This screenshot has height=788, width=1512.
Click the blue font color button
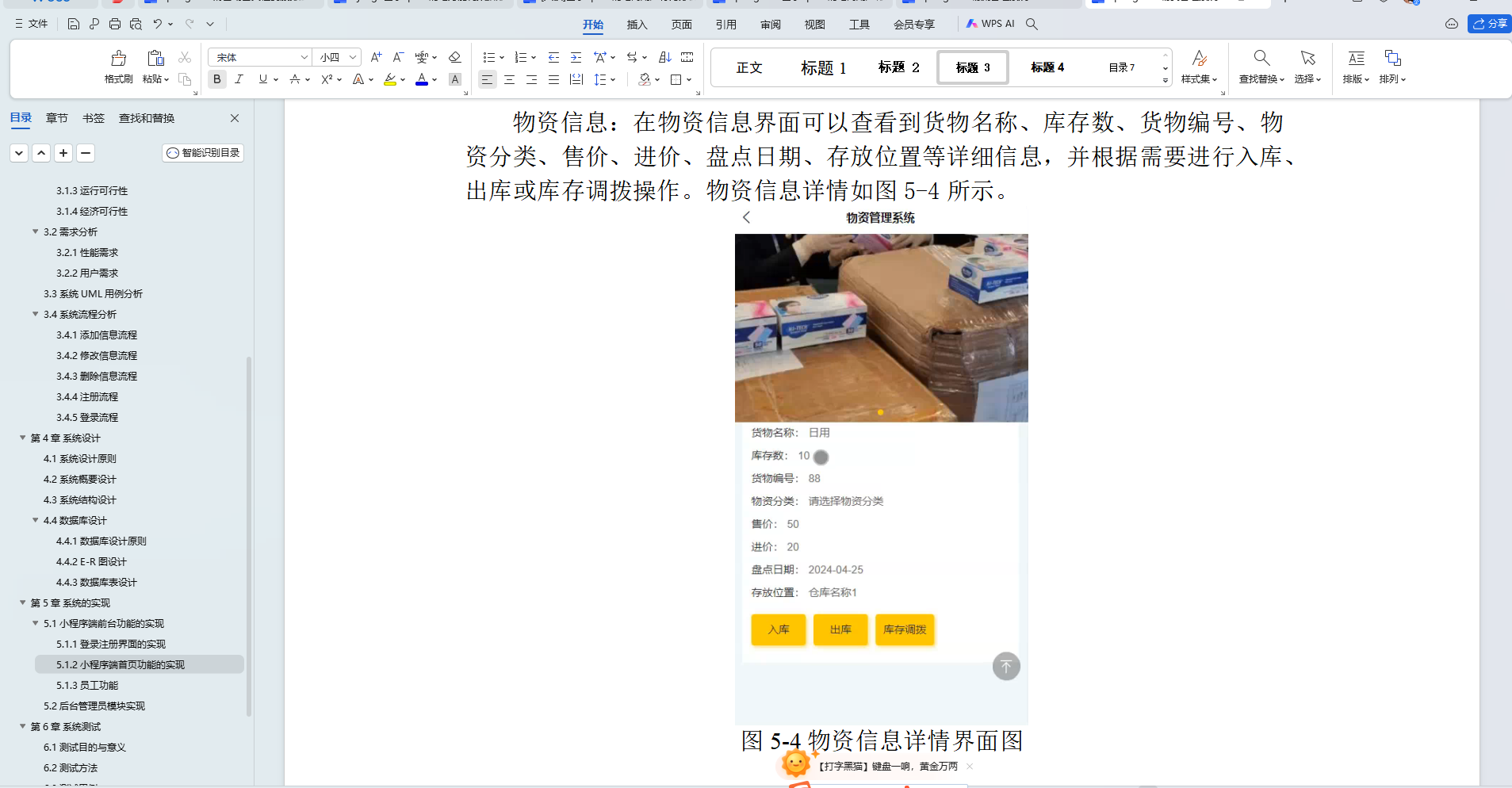pyautogui.click(x=422, y=79)
